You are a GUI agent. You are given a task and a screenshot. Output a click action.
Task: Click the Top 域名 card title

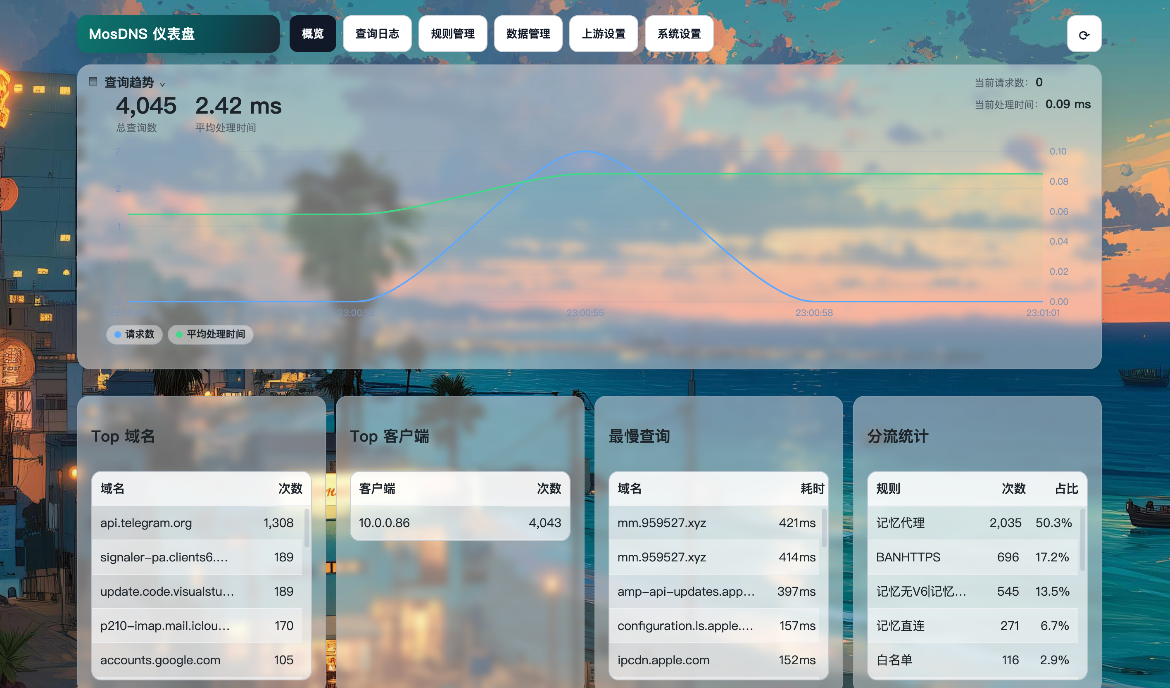[x=123, y=437]
